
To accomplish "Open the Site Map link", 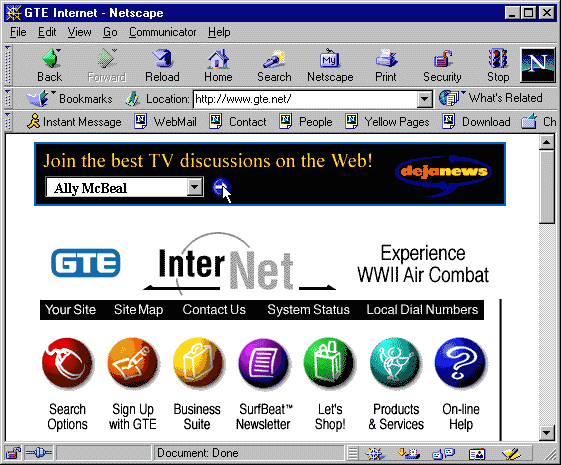I will 138,309.
